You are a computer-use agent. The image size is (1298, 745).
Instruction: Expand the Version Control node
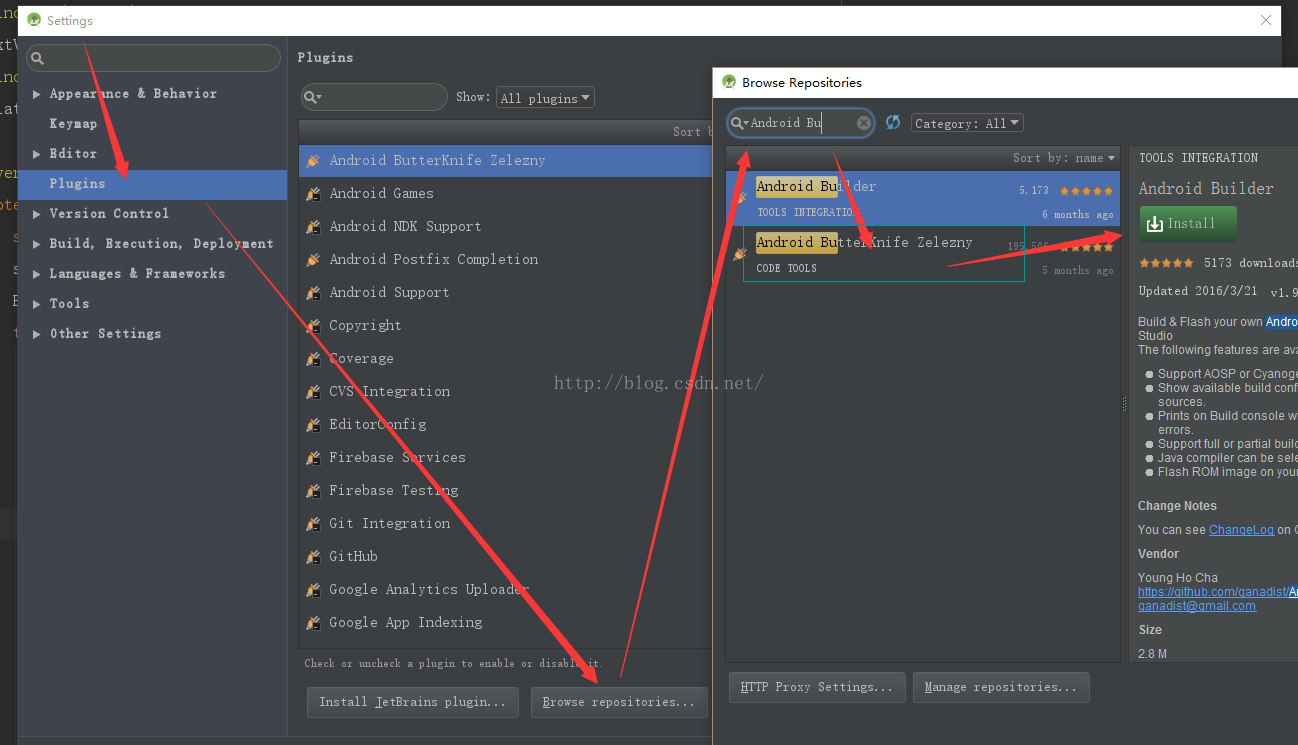(37, 214)
